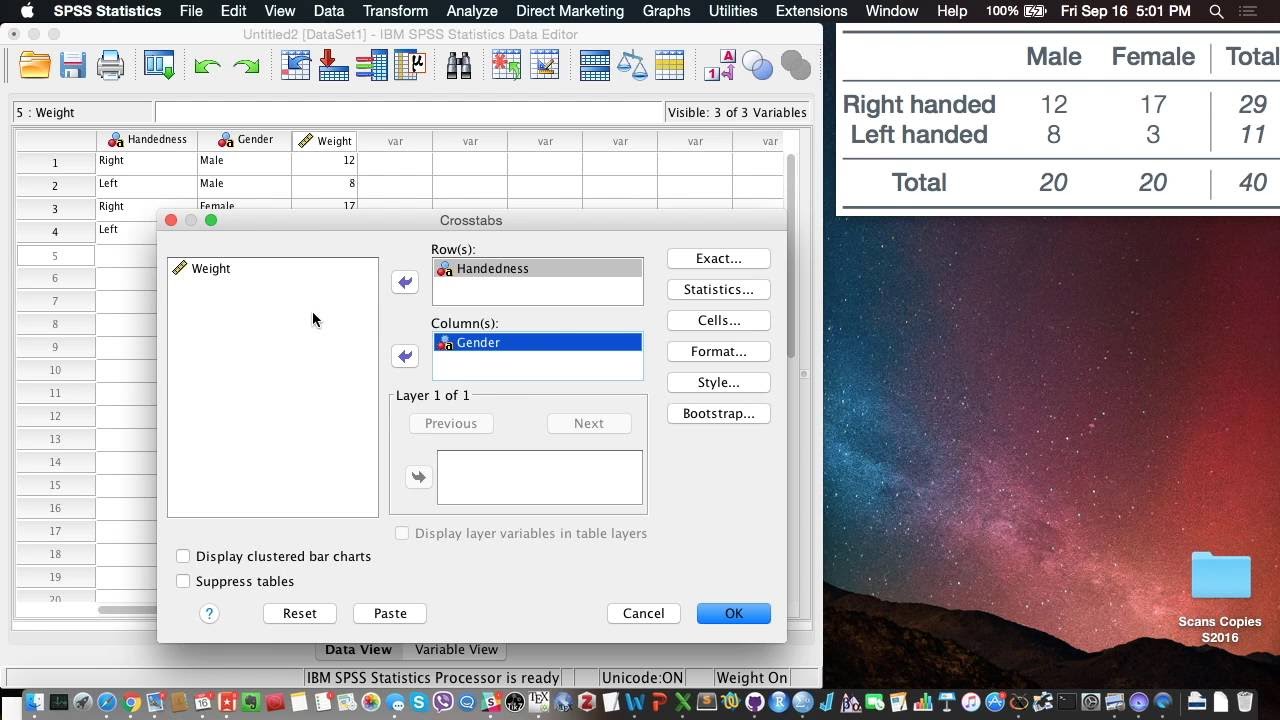Image resolution: width=1280 pixels, height=720 pixels.
Task: Open Safari from the Dock
Action: click(107, 702)
